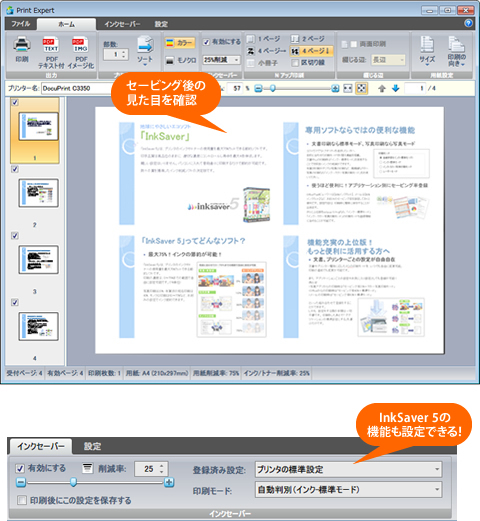Viewport: 480px width, 521px height.
Task: Uncheck the page 2 thumbnail checkbox
Action: pyautogui.click(x=15, y=169)
